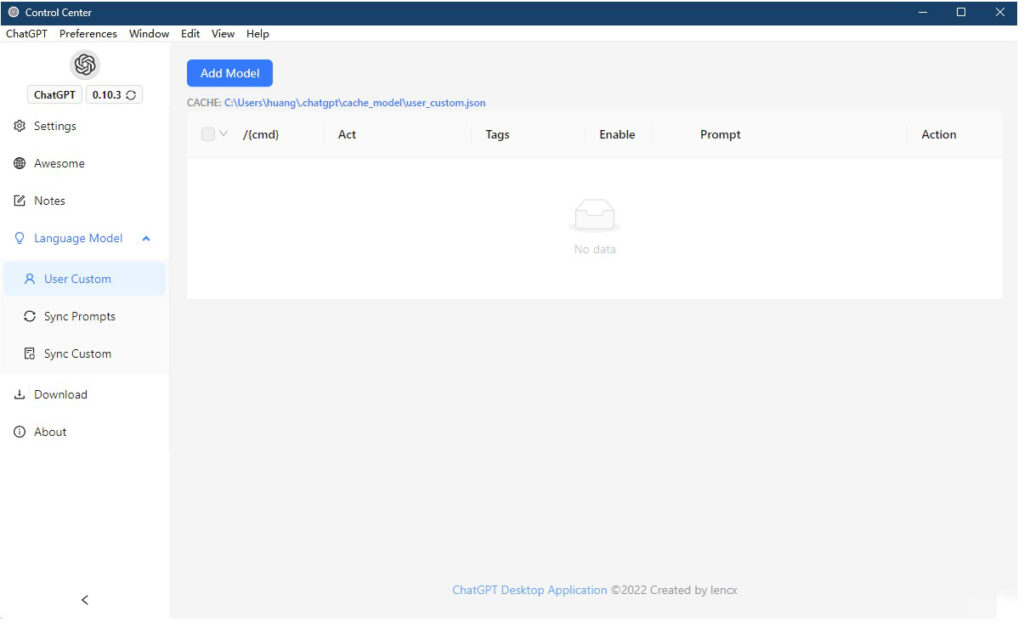The height and width of the screenshot is (628, 1024).
Task: Tick the select-all checkbox in table header
Action: point(208,134)
